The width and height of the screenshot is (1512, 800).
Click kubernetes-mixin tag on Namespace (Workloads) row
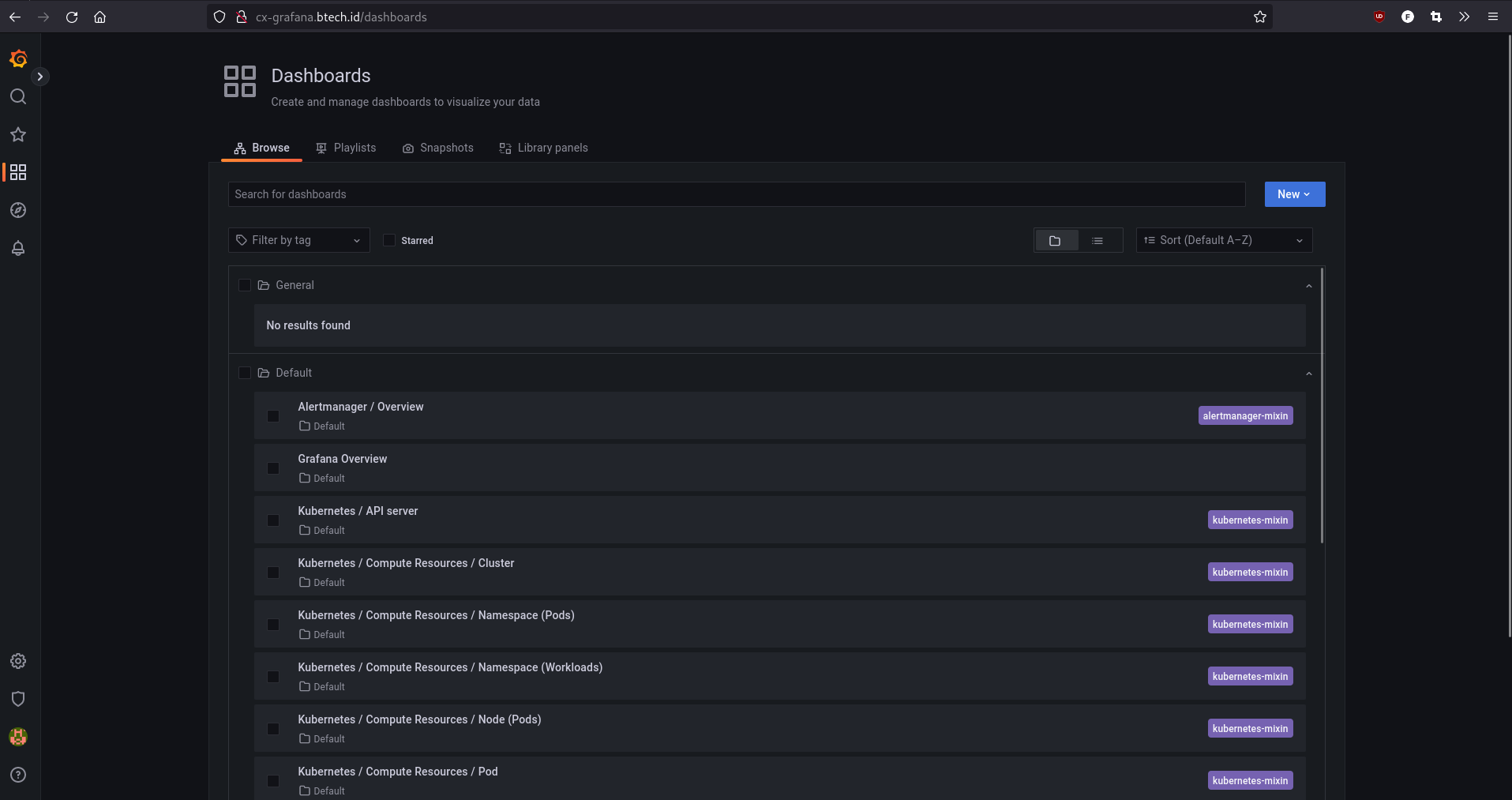tap(1250, 677)
